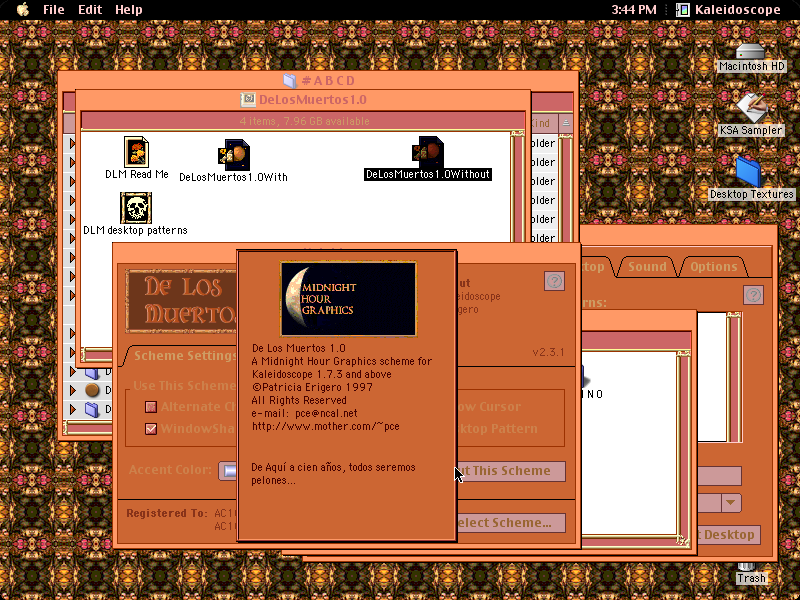Viewport: 800px width, 600px height.
Task: Open the Apple menu
Action: click(23, 9)
